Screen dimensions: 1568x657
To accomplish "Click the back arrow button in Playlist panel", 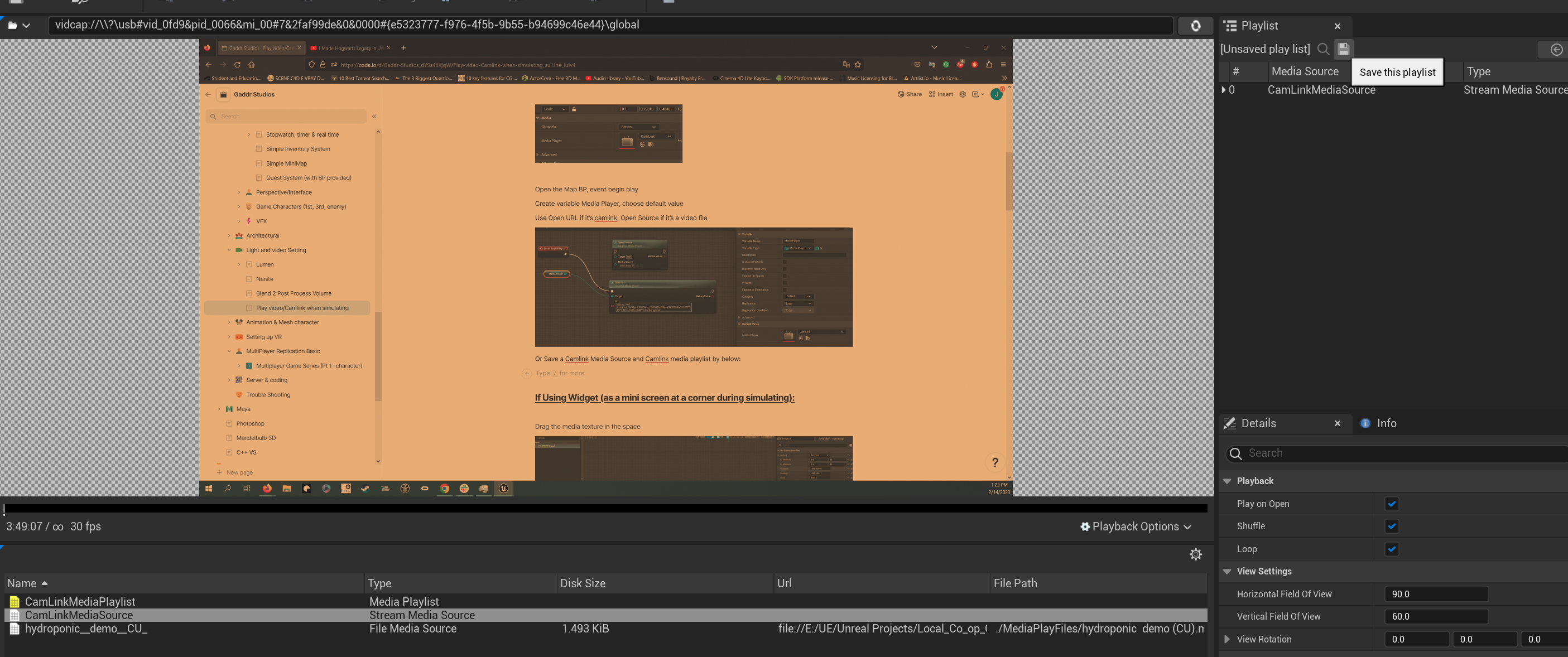I will 1556,50.
